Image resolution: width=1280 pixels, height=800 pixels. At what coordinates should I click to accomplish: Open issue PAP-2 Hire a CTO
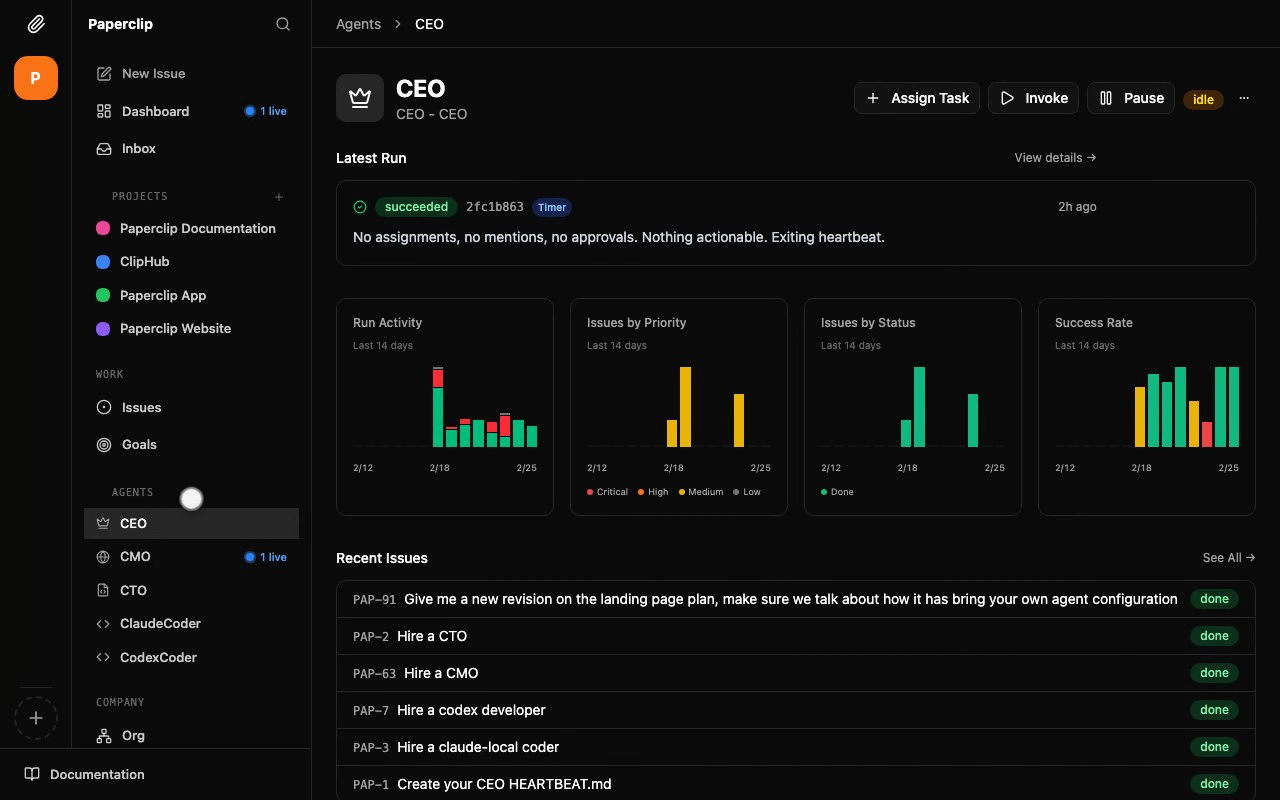(796, 636)
